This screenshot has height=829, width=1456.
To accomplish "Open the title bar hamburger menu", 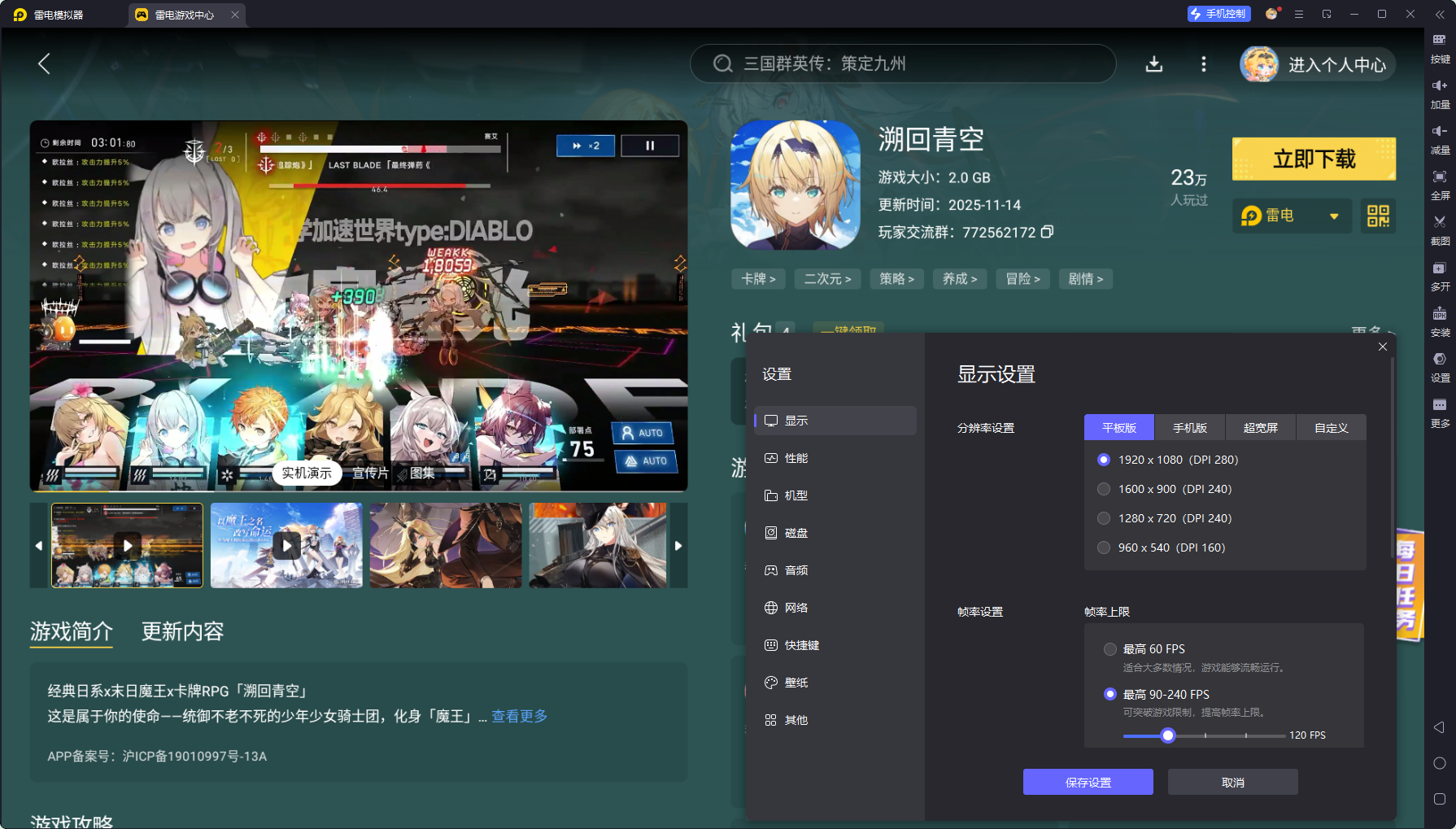I will (x=1299, y=14).
